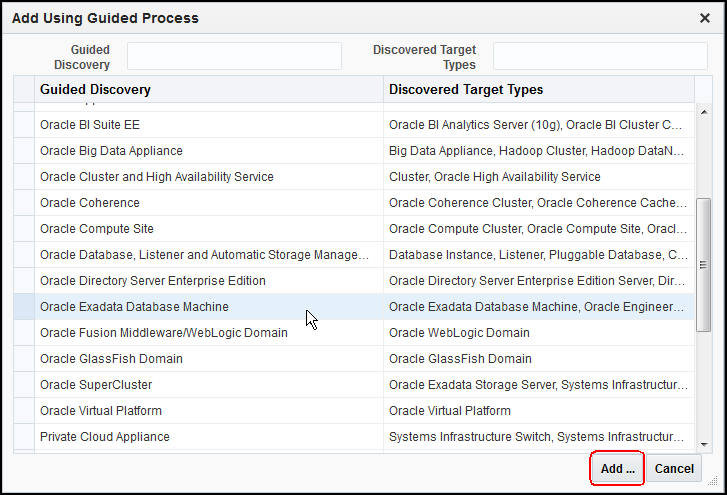Click the Guided Discovery filter field
This screenshot has width=727, height=495.
coord(234,56)
